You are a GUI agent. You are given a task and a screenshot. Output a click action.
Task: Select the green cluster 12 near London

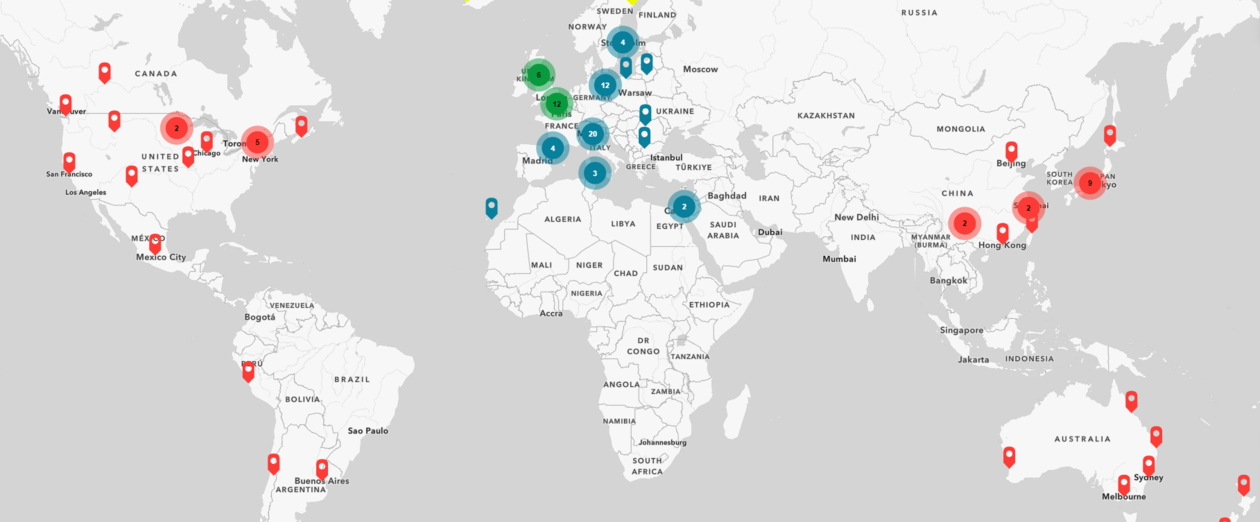(557, 103)
